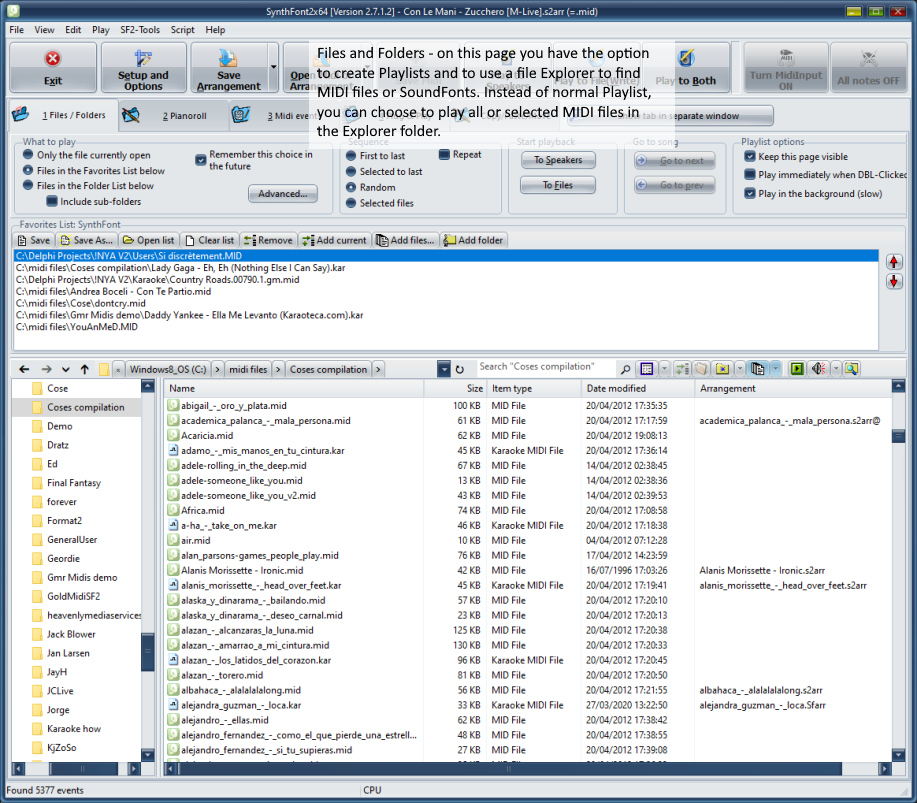Click Add files... in favorites toolbar
Screen dimensions: 917x803
click(405, 240)
